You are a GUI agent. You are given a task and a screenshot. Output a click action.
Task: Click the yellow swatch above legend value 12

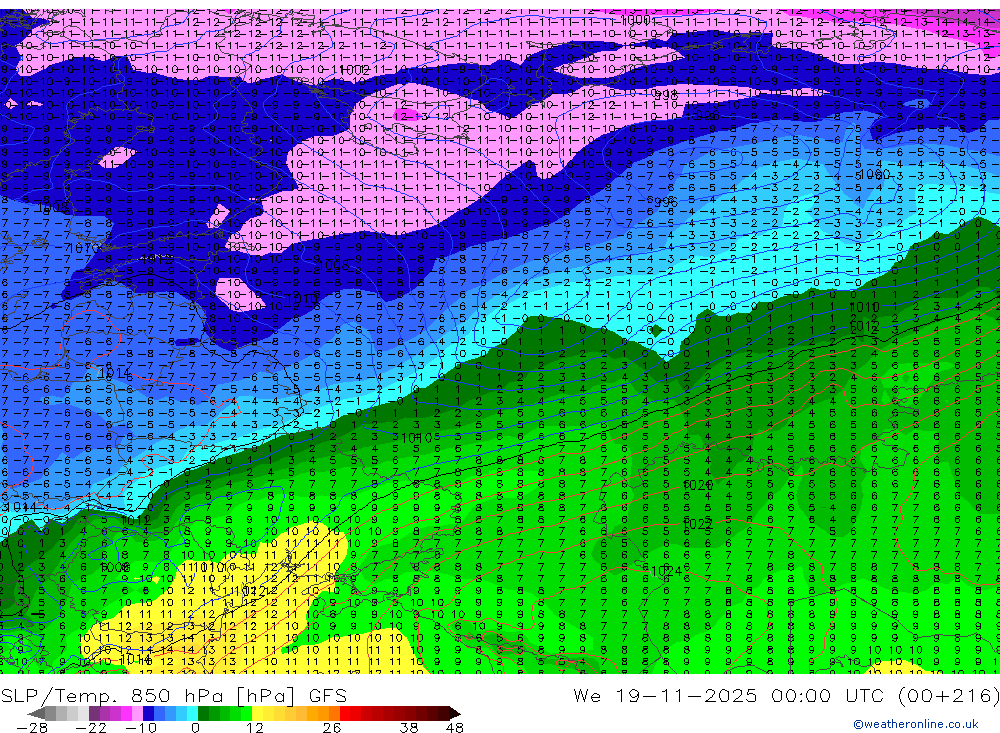click(x=259, y=713)
